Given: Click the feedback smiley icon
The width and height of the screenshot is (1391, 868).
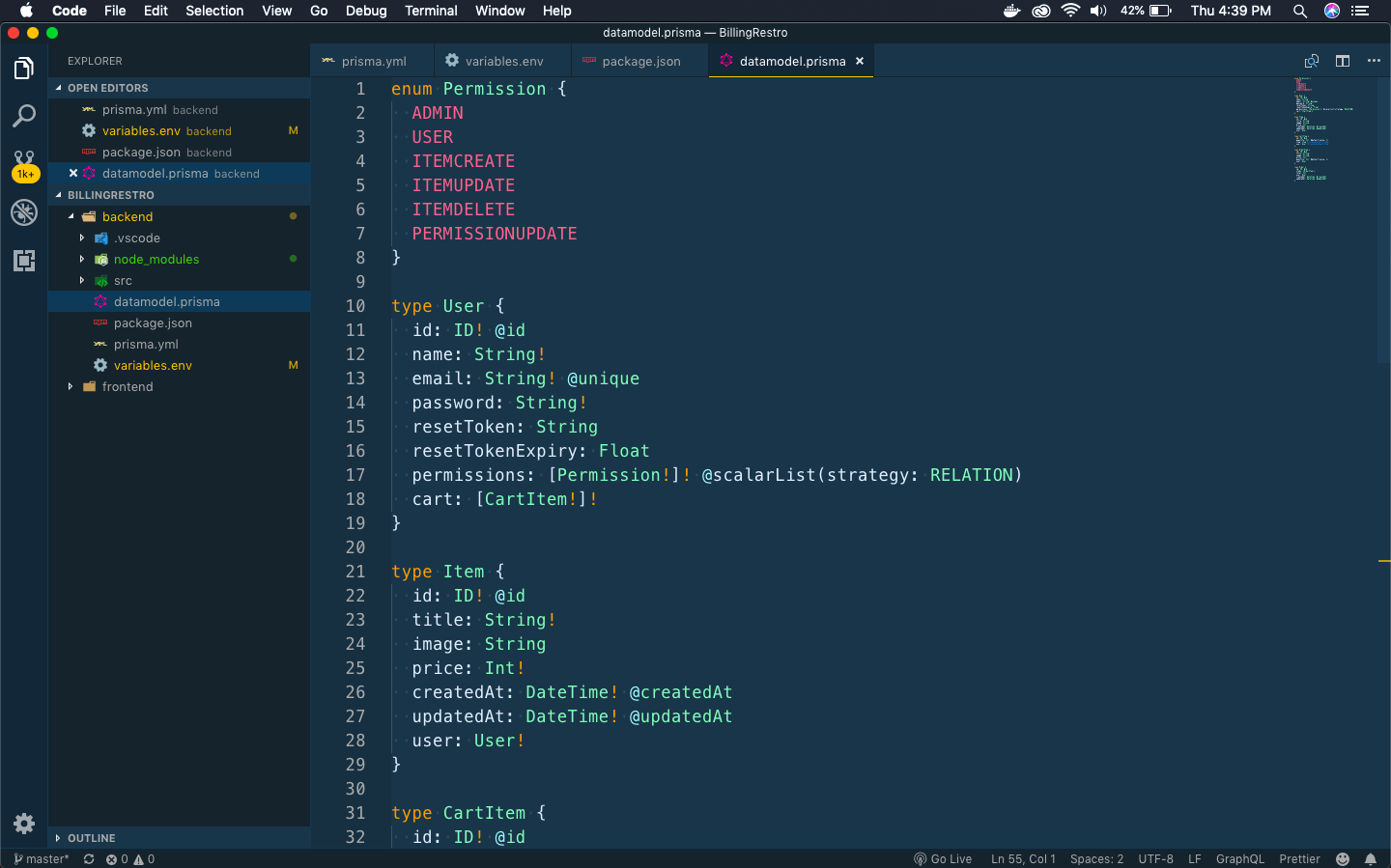Looking at the screenshot, I should tap(1343, 859).
